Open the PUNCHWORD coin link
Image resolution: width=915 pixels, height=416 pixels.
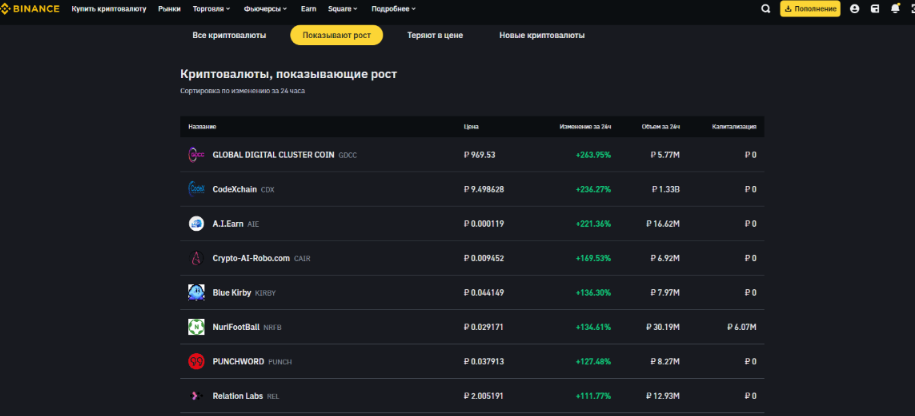pyautogui.click(x=238, y=362)
